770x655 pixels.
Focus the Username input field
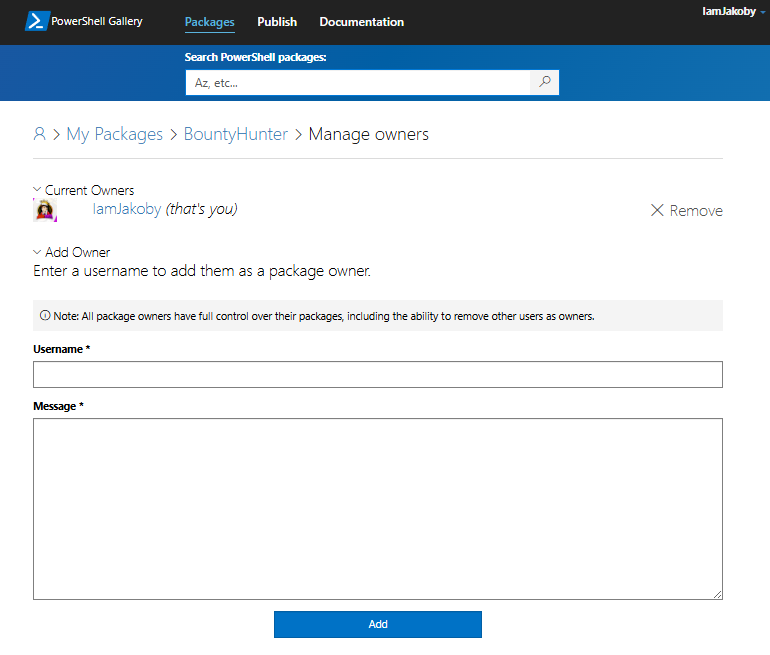378,375
